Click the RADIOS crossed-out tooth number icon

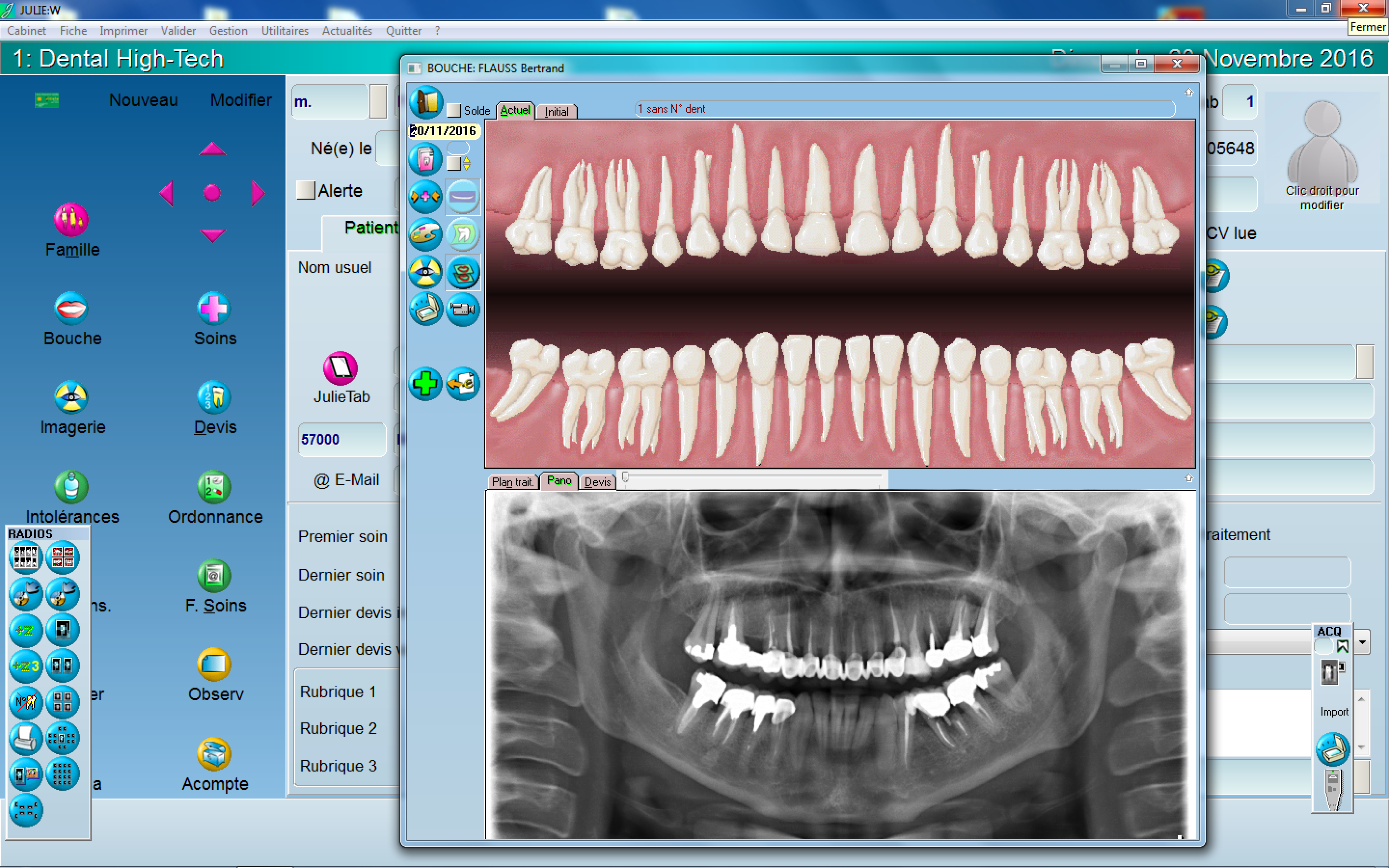click(25, 702)
